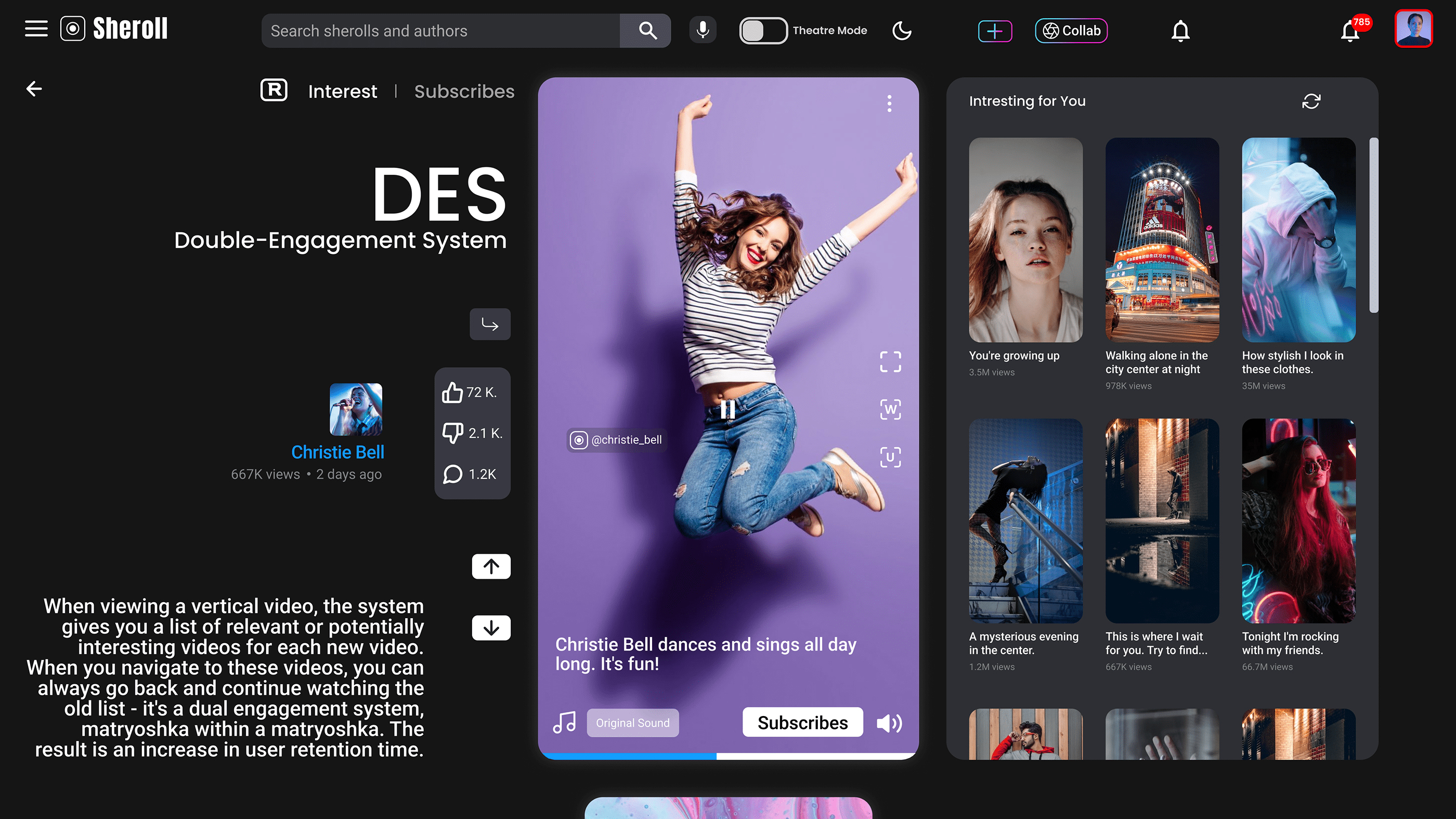Refresh the Intresting for You list
This screenshot has width=1456, height=819.
[x=1311, y=101]
